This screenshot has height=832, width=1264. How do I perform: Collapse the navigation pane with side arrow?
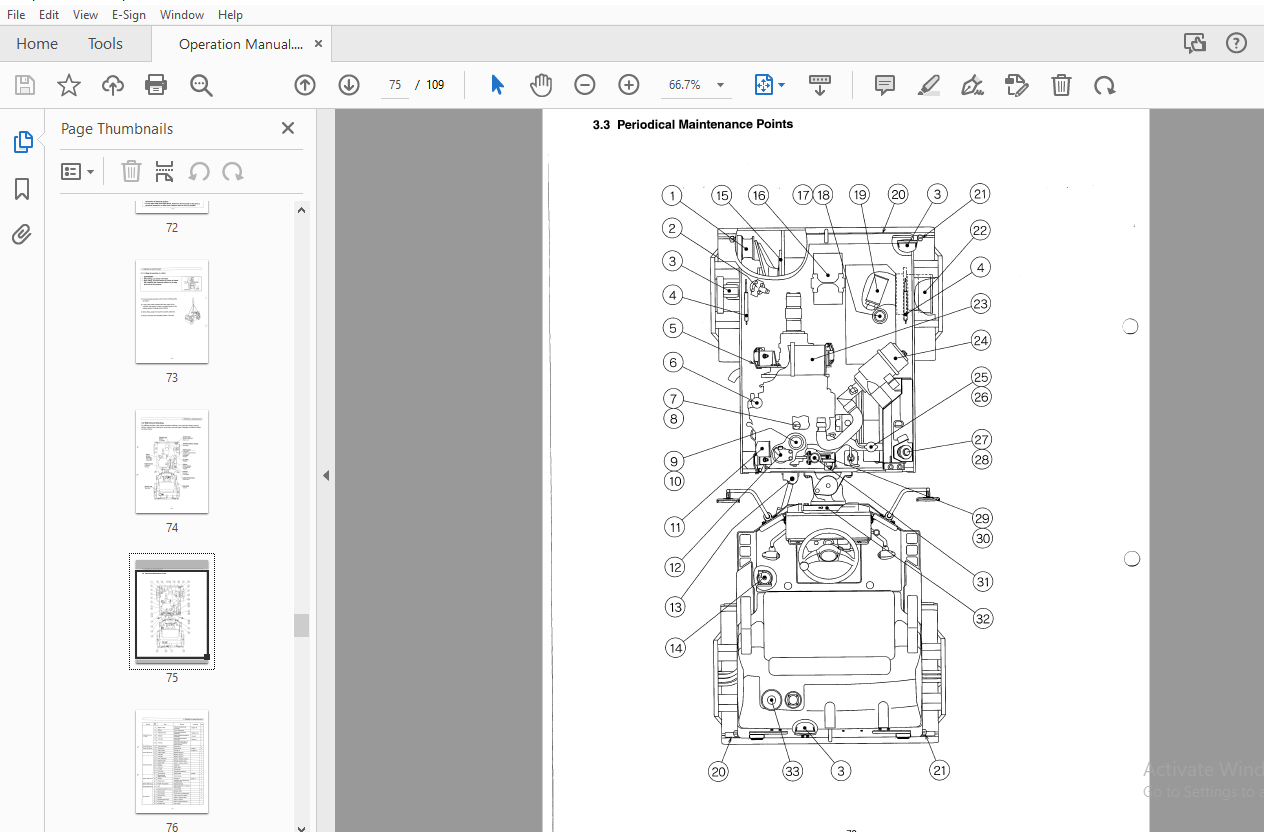(326, 476)
